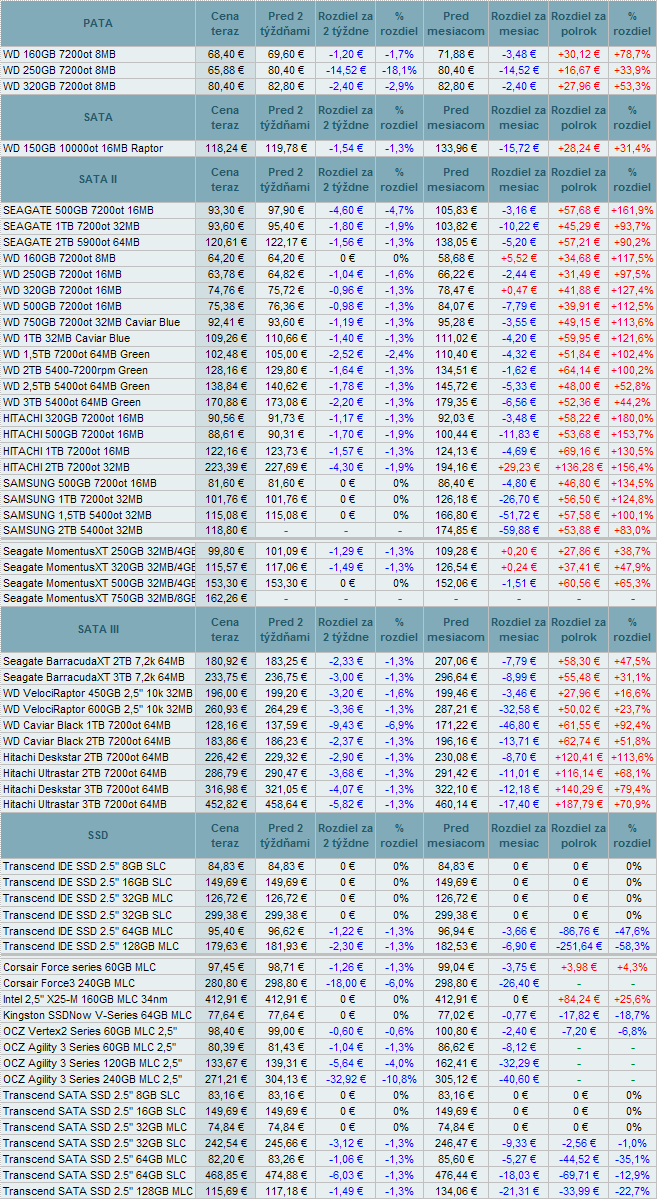Select Kingston SSDNow V-Series 64GB MLC
Screen dimensions: 657x1199
click(96, 1015)
